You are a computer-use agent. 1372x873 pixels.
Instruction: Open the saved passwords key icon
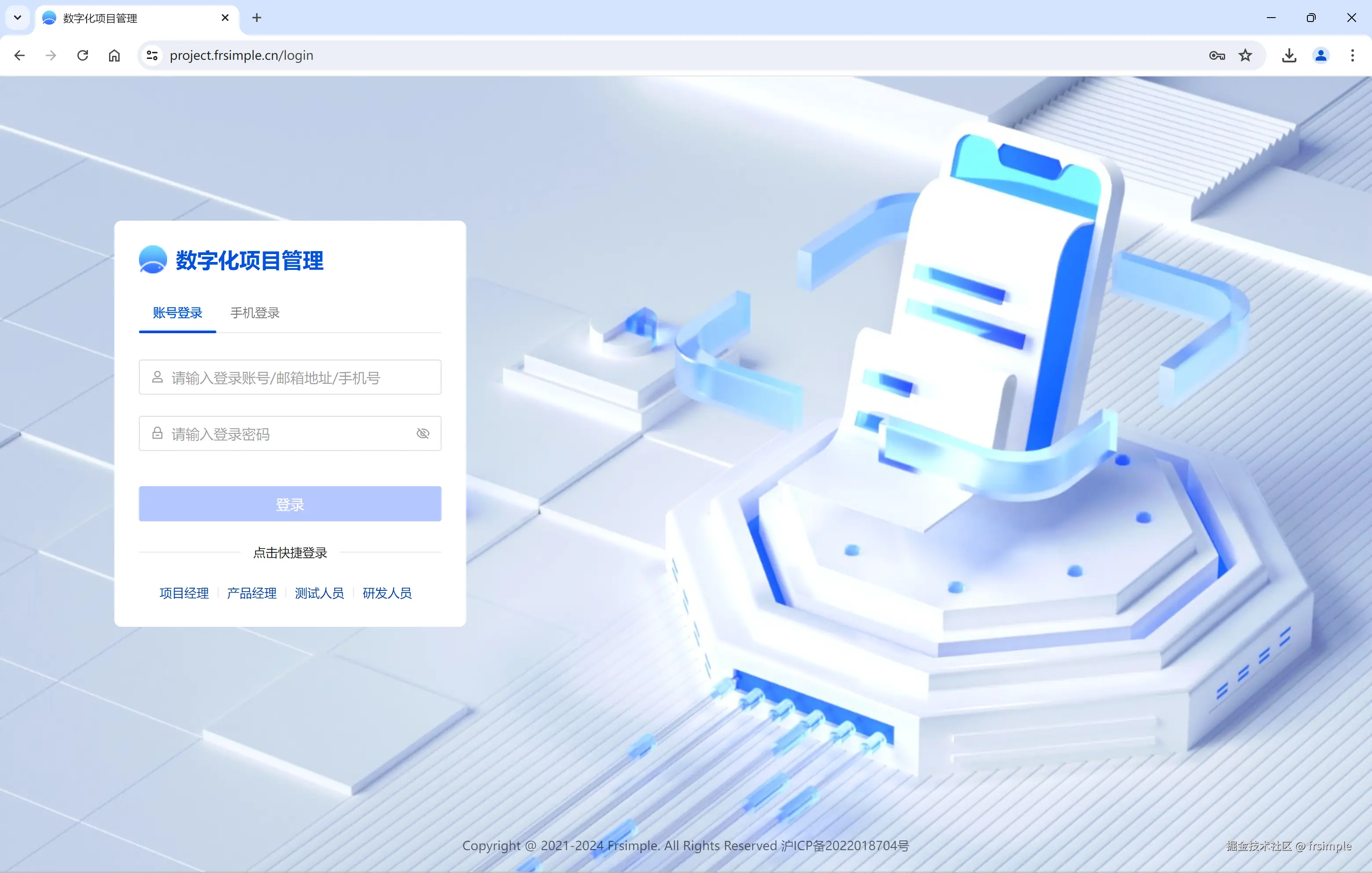1217,55
